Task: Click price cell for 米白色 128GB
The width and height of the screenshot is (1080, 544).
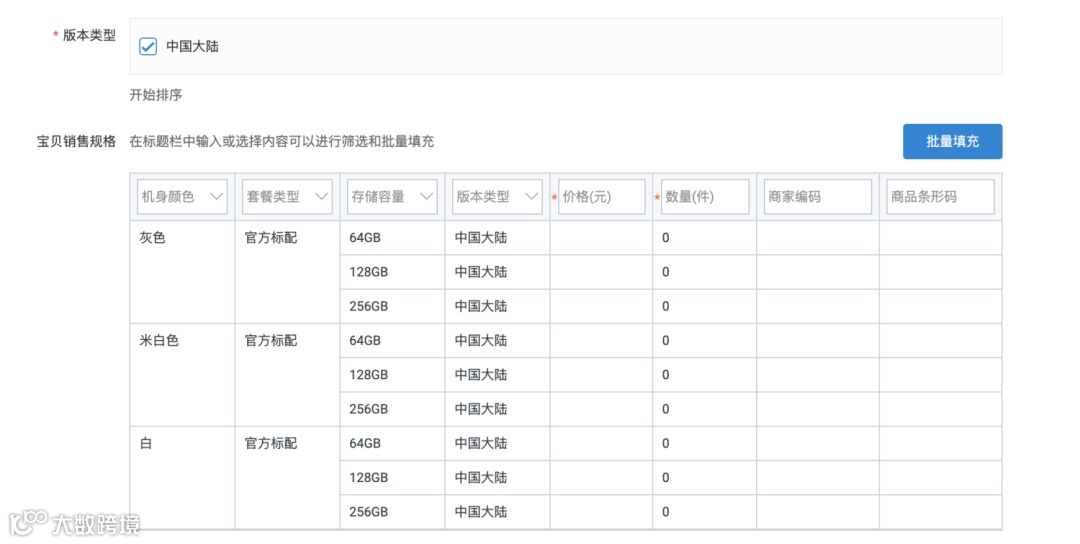Action: [601, 375]
